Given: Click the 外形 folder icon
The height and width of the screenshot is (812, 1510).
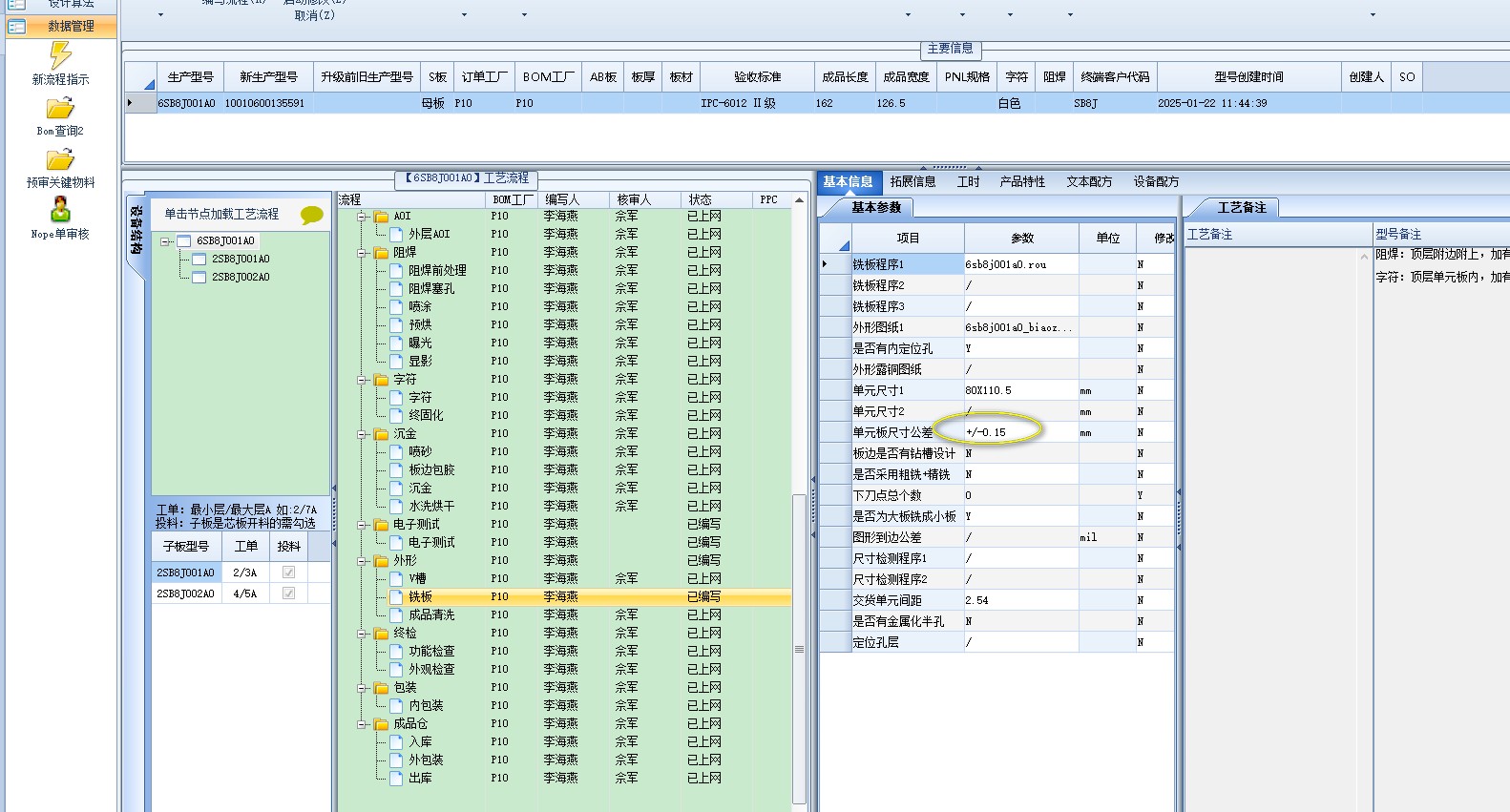Looking at the screenshot, I should pos(382,561).
